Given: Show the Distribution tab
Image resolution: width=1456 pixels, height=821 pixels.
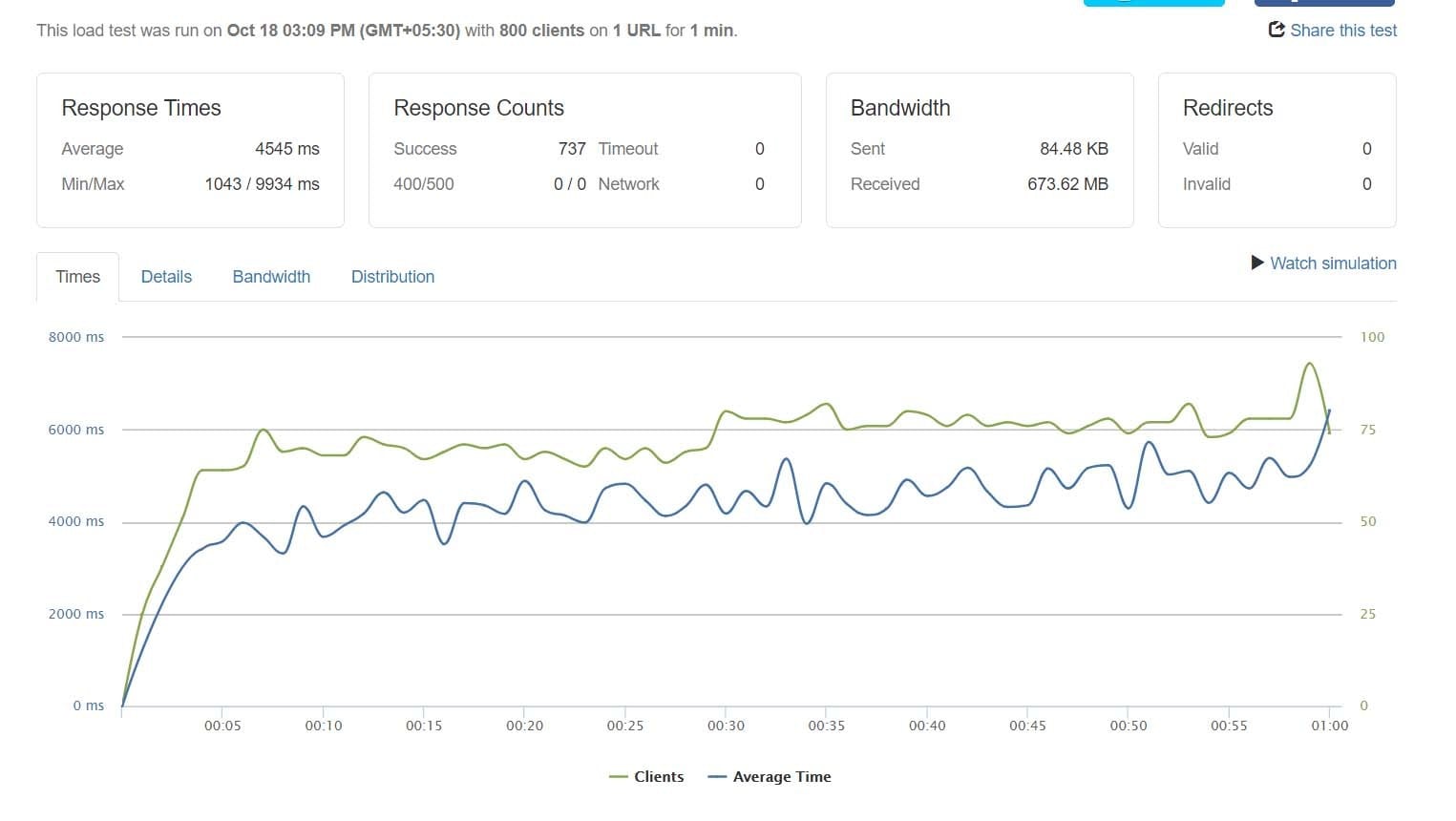Looking at the screenshot, I should (x=392, y=277).
